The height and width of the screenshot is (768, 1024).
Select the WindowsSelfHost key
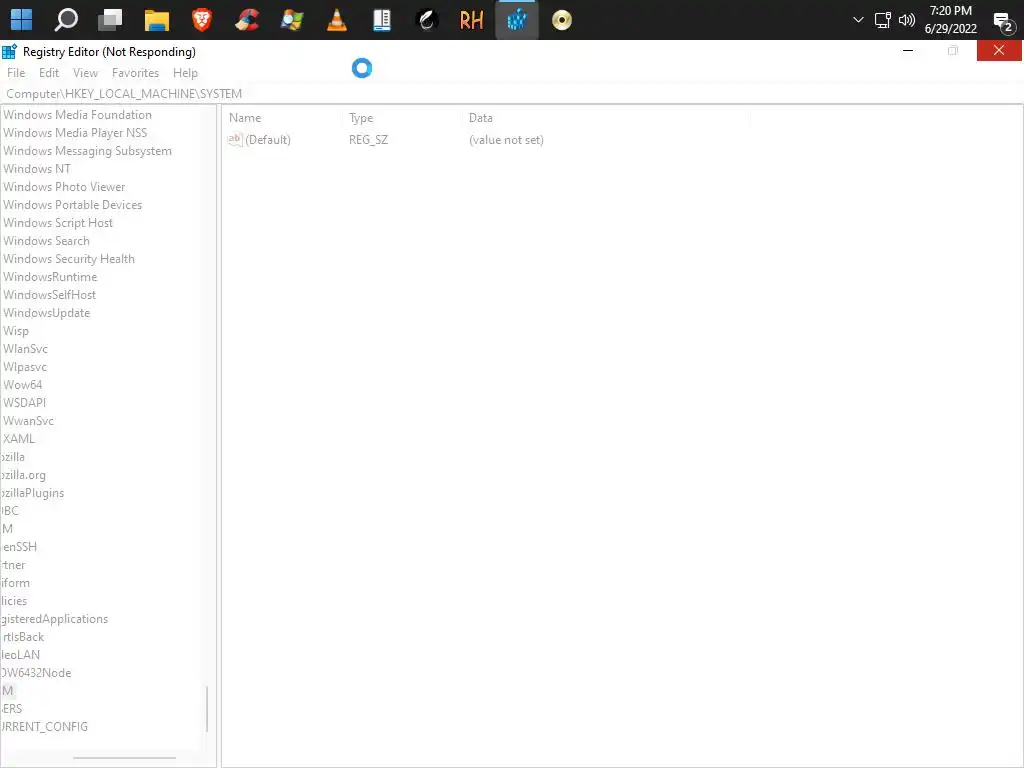49,295
